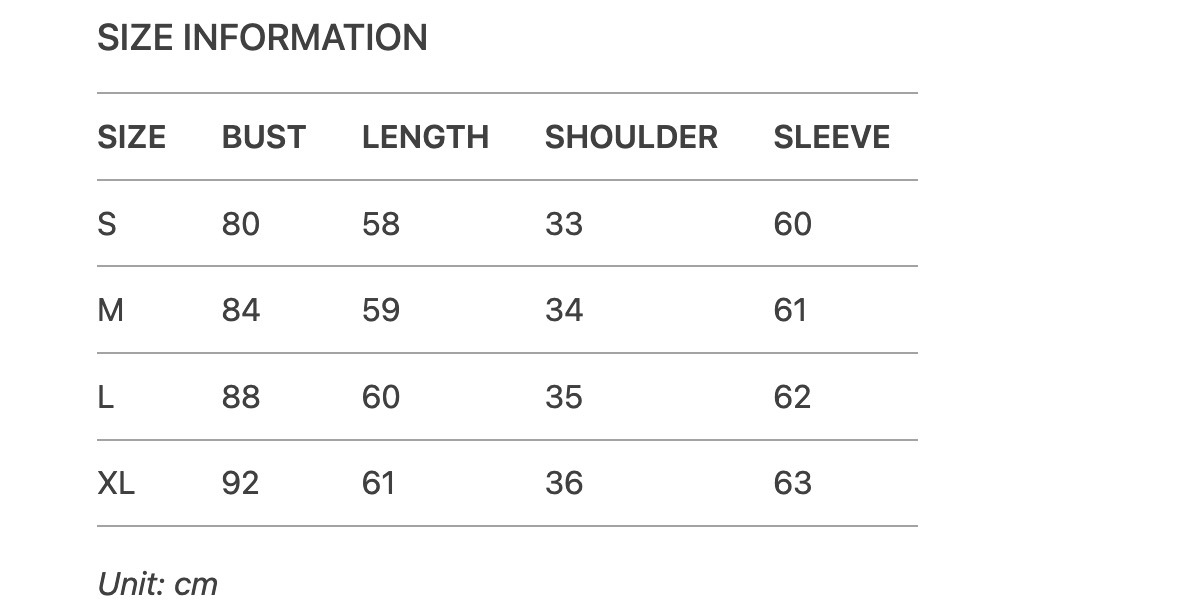Select the M size row label
Image resolution: width=1192 pixels, height=604 pixels.
pyautogui.click(x=110, y=310)
